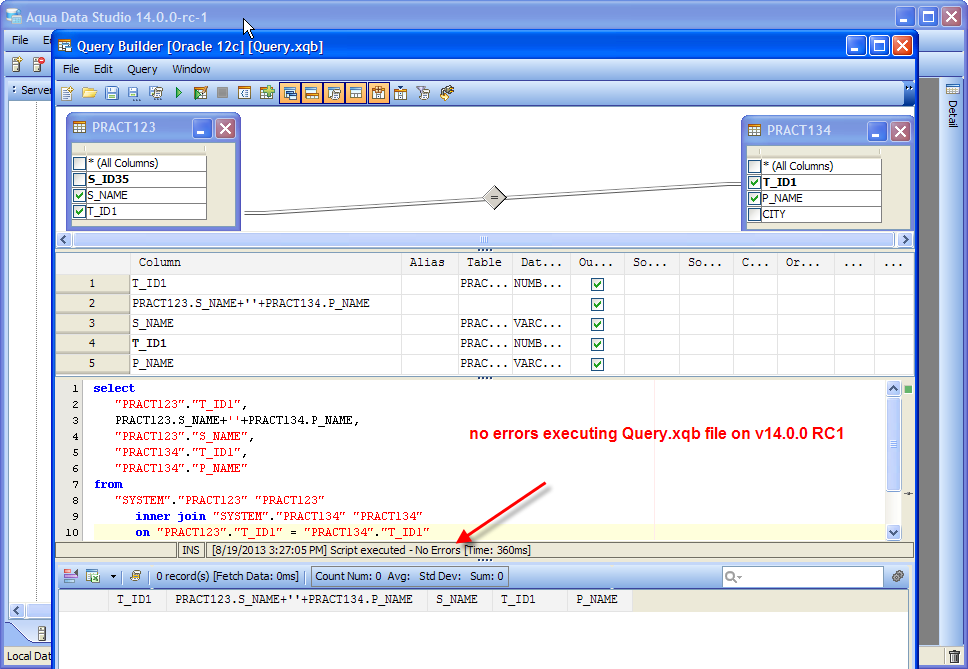Save the query with the floppy icon
This screenshot has height=669, width=968.
[112, 93]
